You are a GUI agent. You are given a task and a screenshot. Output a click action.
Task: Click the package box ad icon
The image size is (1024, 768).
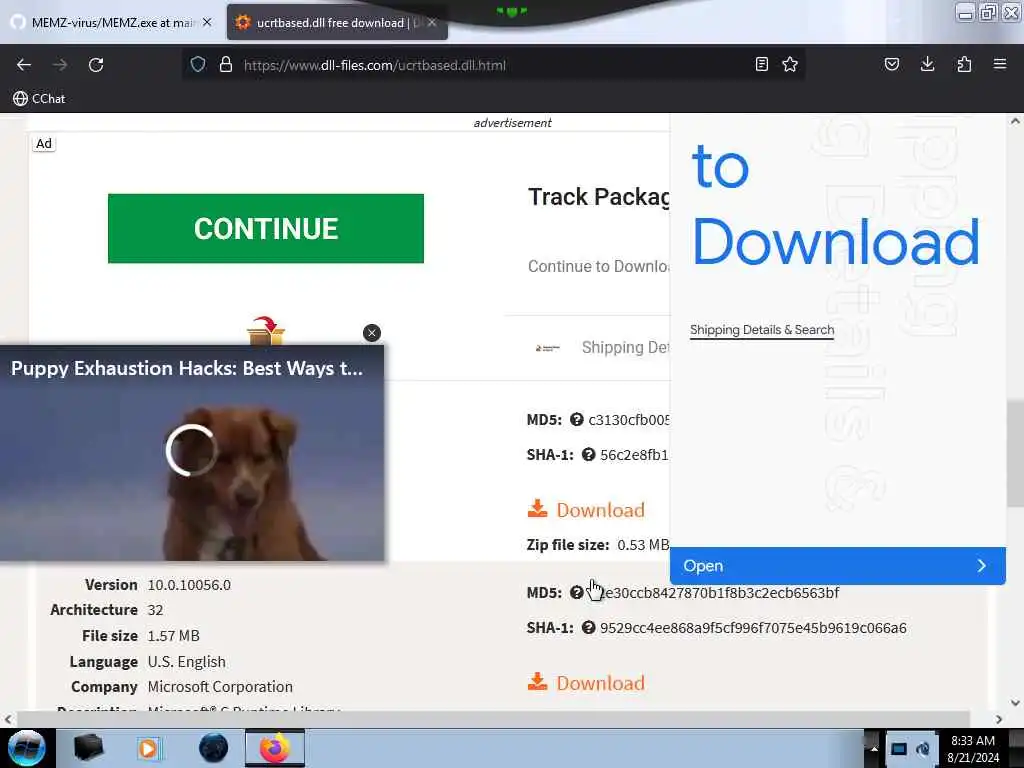(x=266, y=330)
